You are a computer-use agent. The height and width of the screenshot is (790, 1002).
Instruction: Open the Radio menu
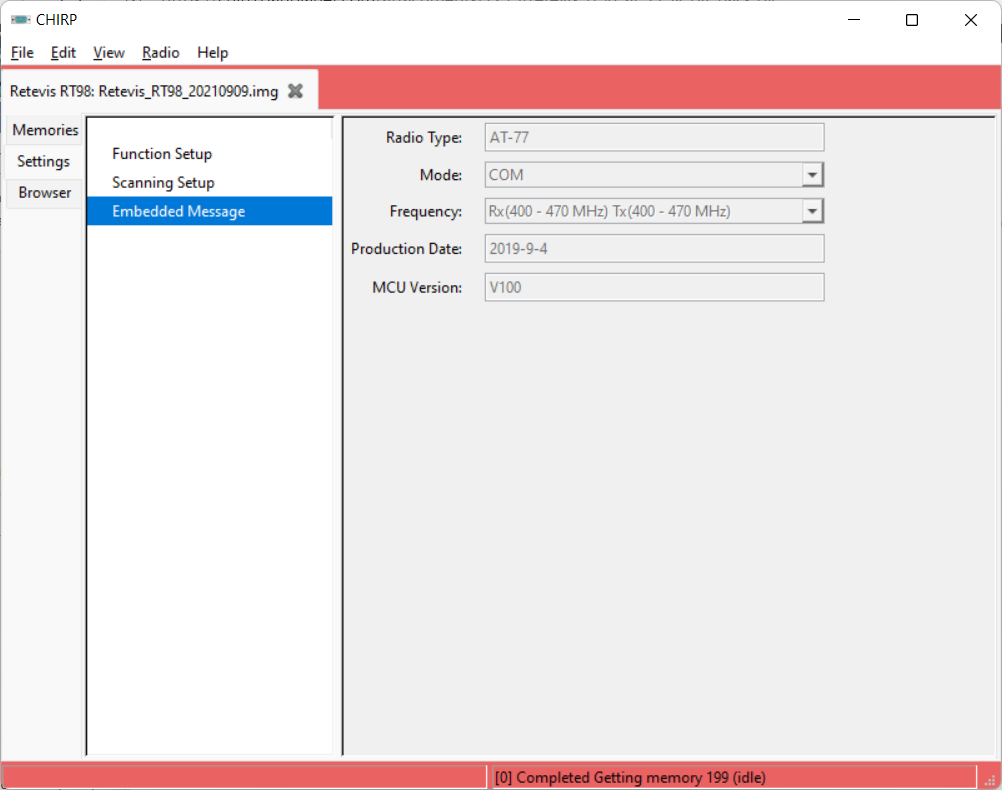[x=160, y=52]
